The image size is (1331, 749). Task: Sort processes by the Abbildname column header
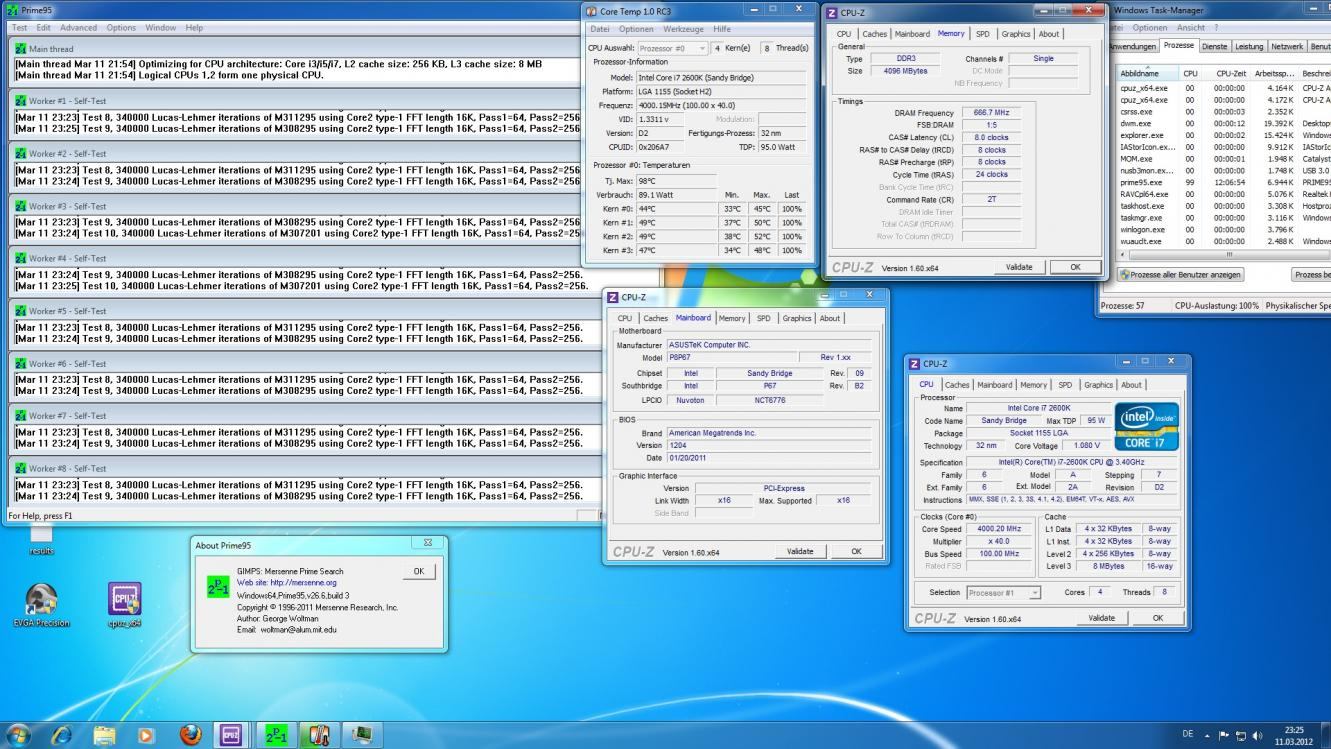1147,73
